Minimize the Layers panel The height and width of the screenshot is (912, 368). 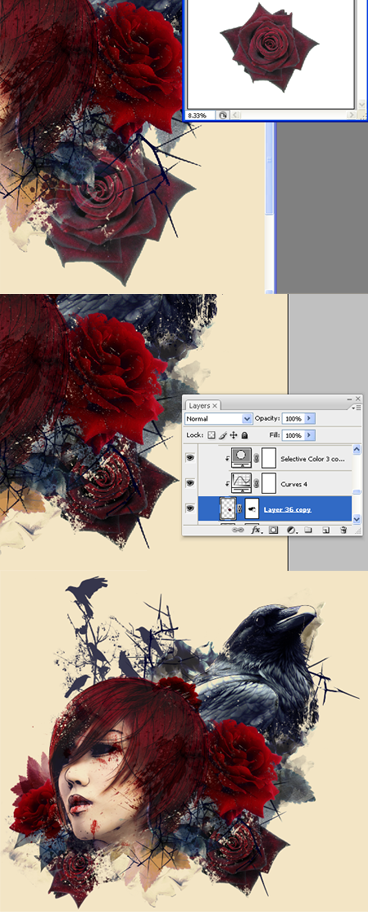(349, 399)
